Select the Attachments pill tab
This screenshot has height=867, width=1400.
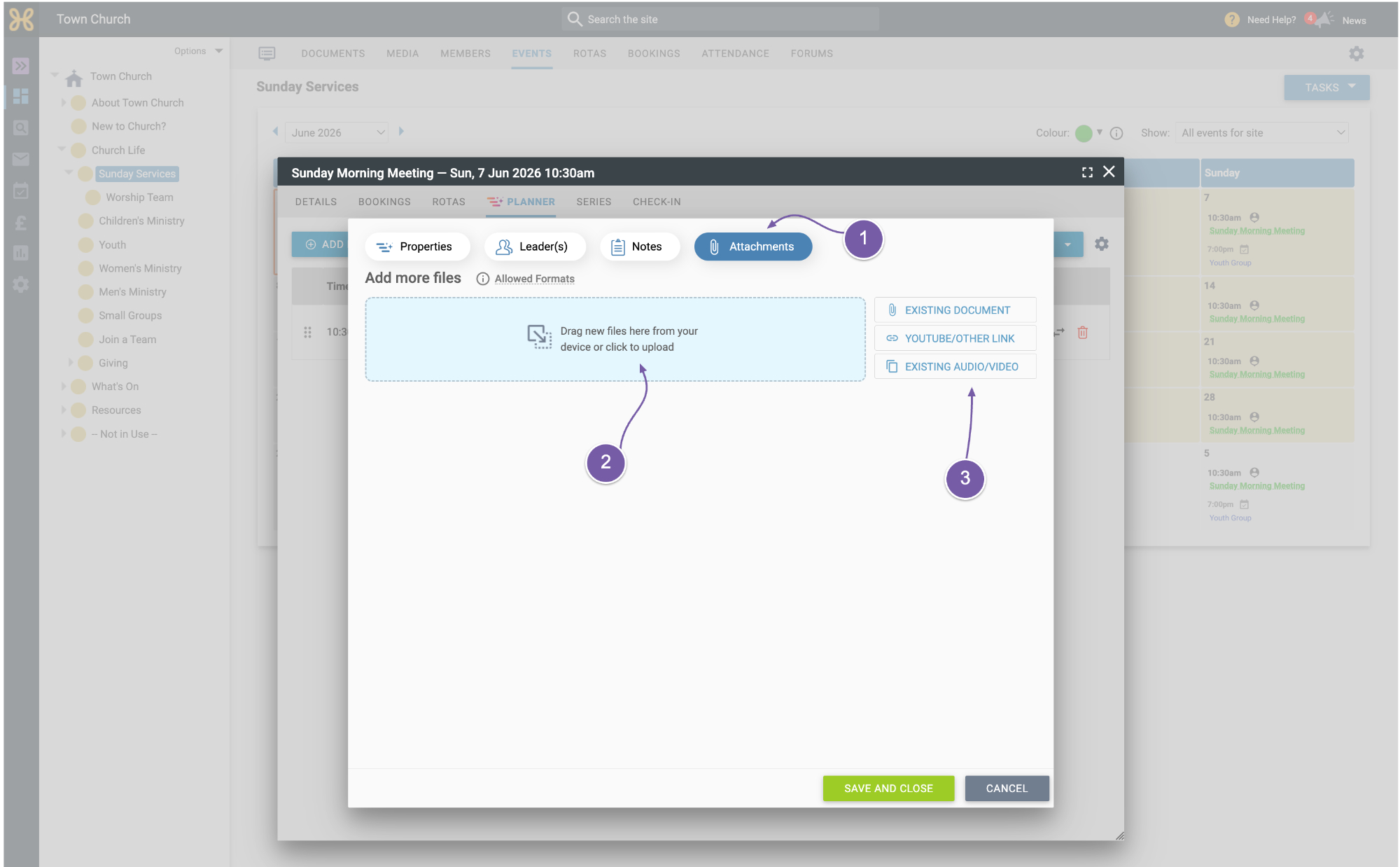point(753,247)
